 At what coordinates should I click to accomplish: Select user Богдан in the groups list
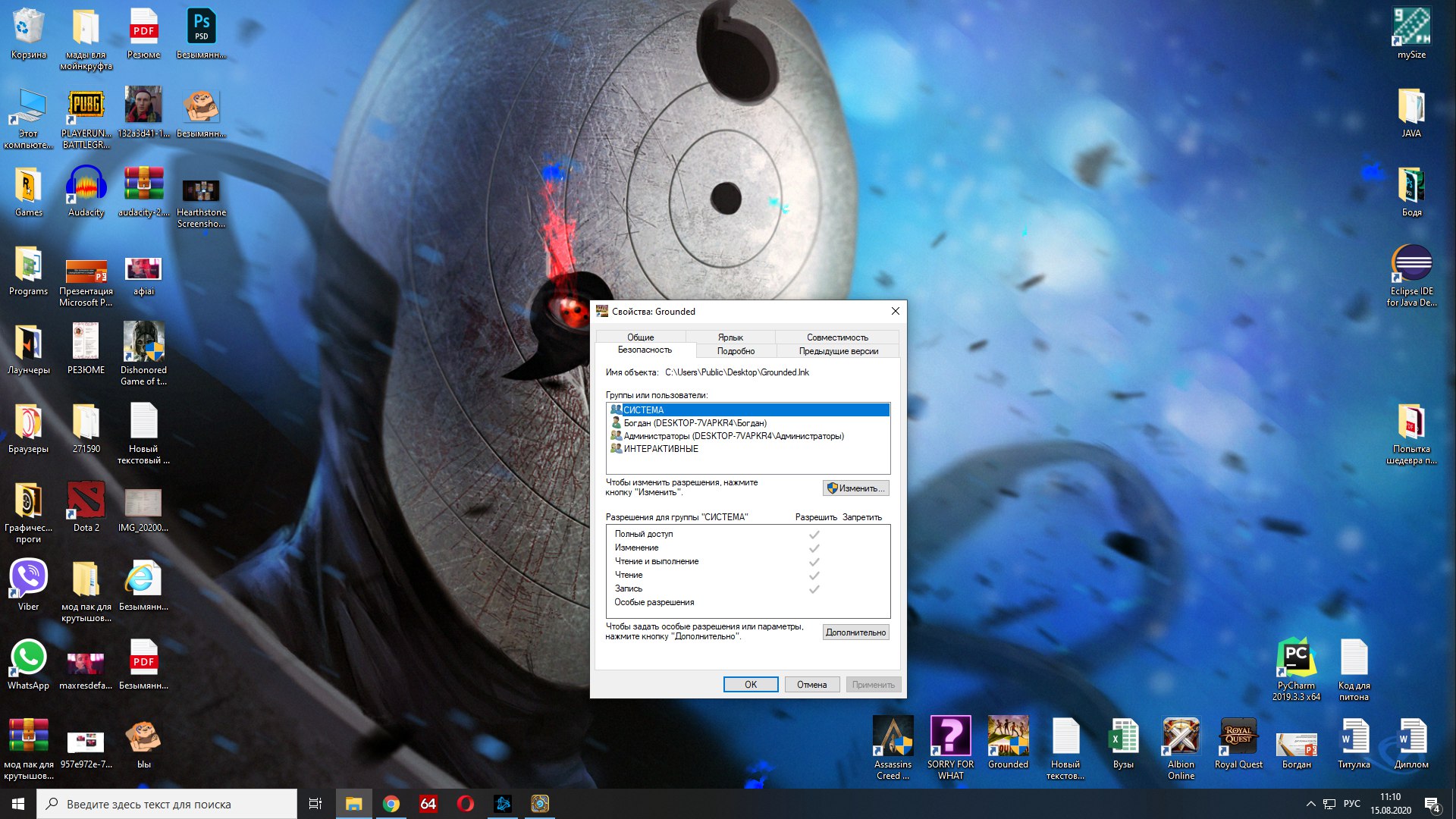pyautogui.click(x=748, y=423)
